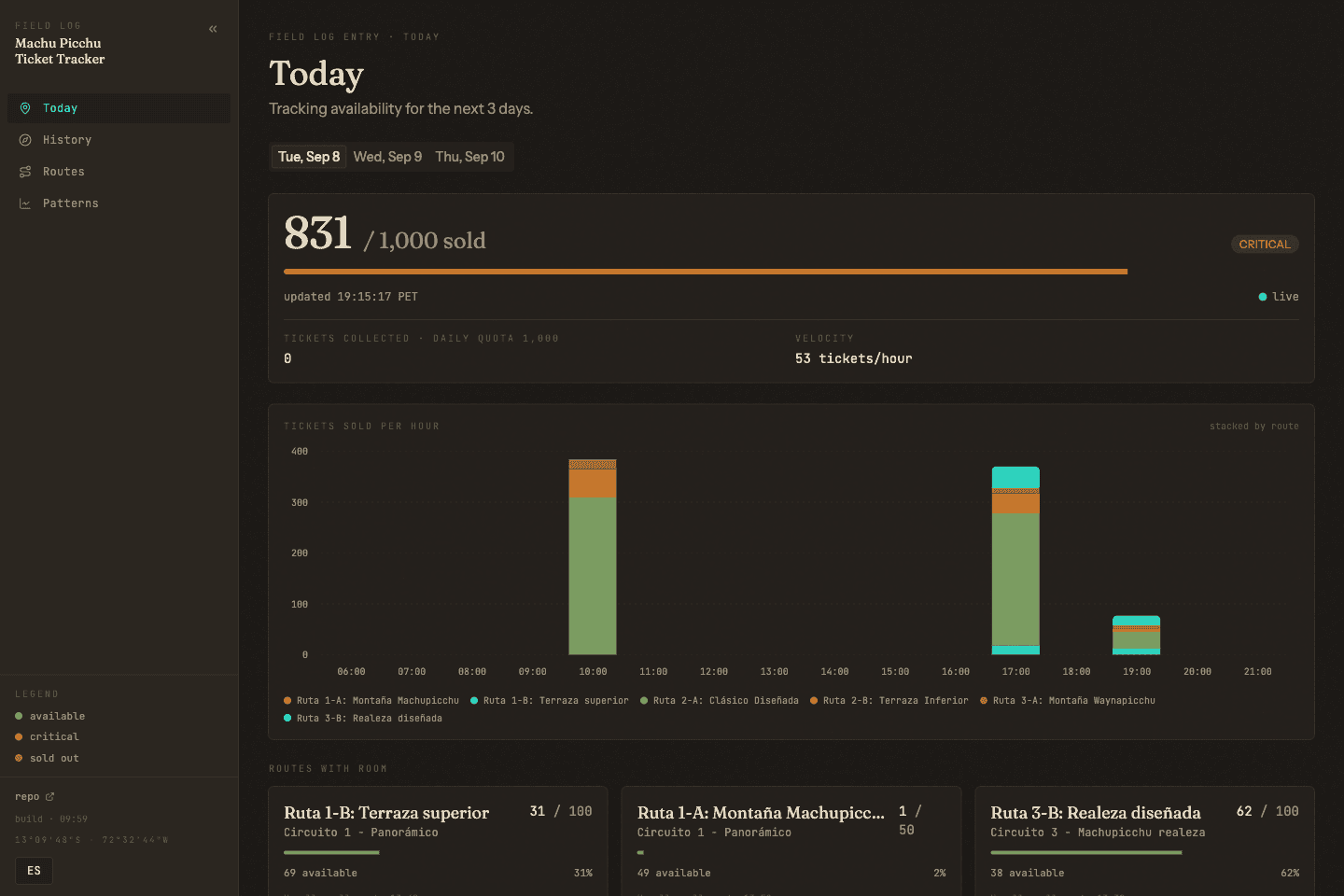Click the 10:00 stacked bar in chart
Image resolution: width=1344 pixels, height=896 pixels.
[x=593, y=557]
